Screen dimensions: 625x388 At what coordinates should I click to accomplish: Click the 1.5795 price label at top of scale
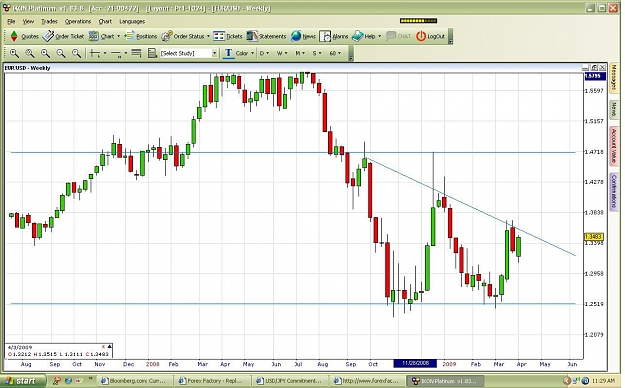tap(595, 76)
